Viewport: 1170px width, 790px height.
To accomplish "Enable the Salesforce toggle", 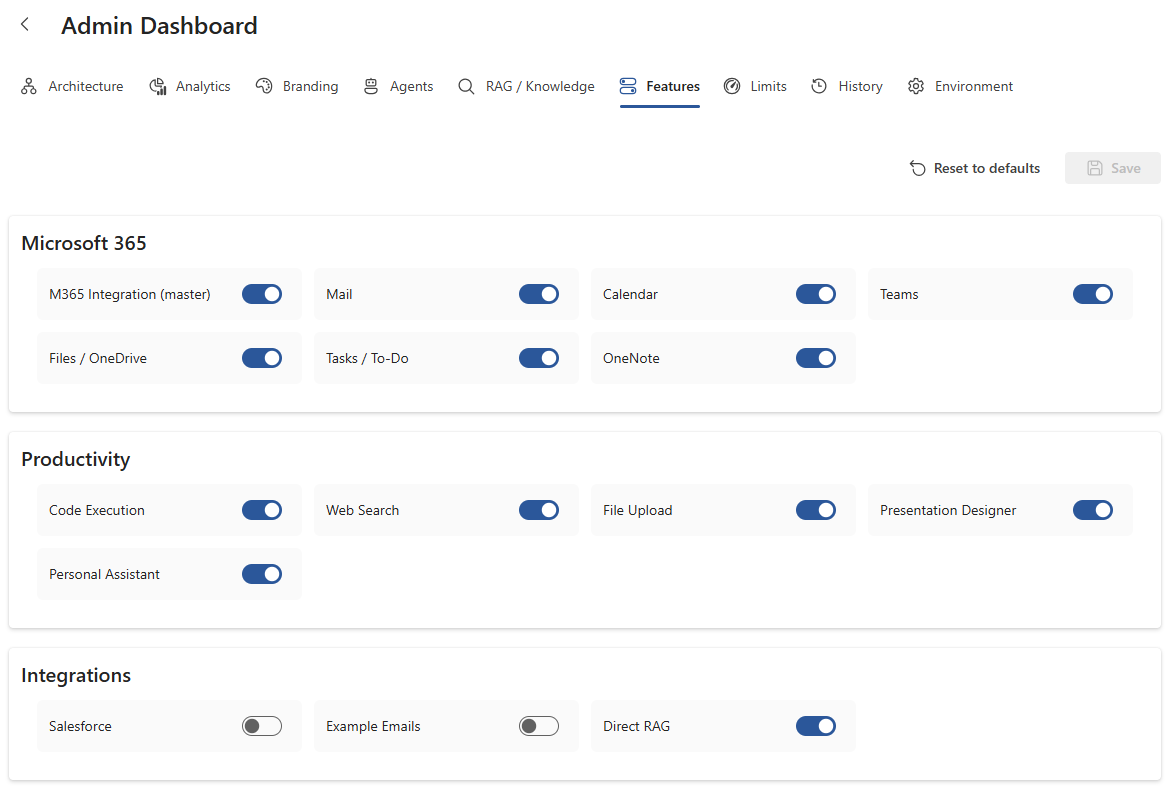I will point(262,726).
